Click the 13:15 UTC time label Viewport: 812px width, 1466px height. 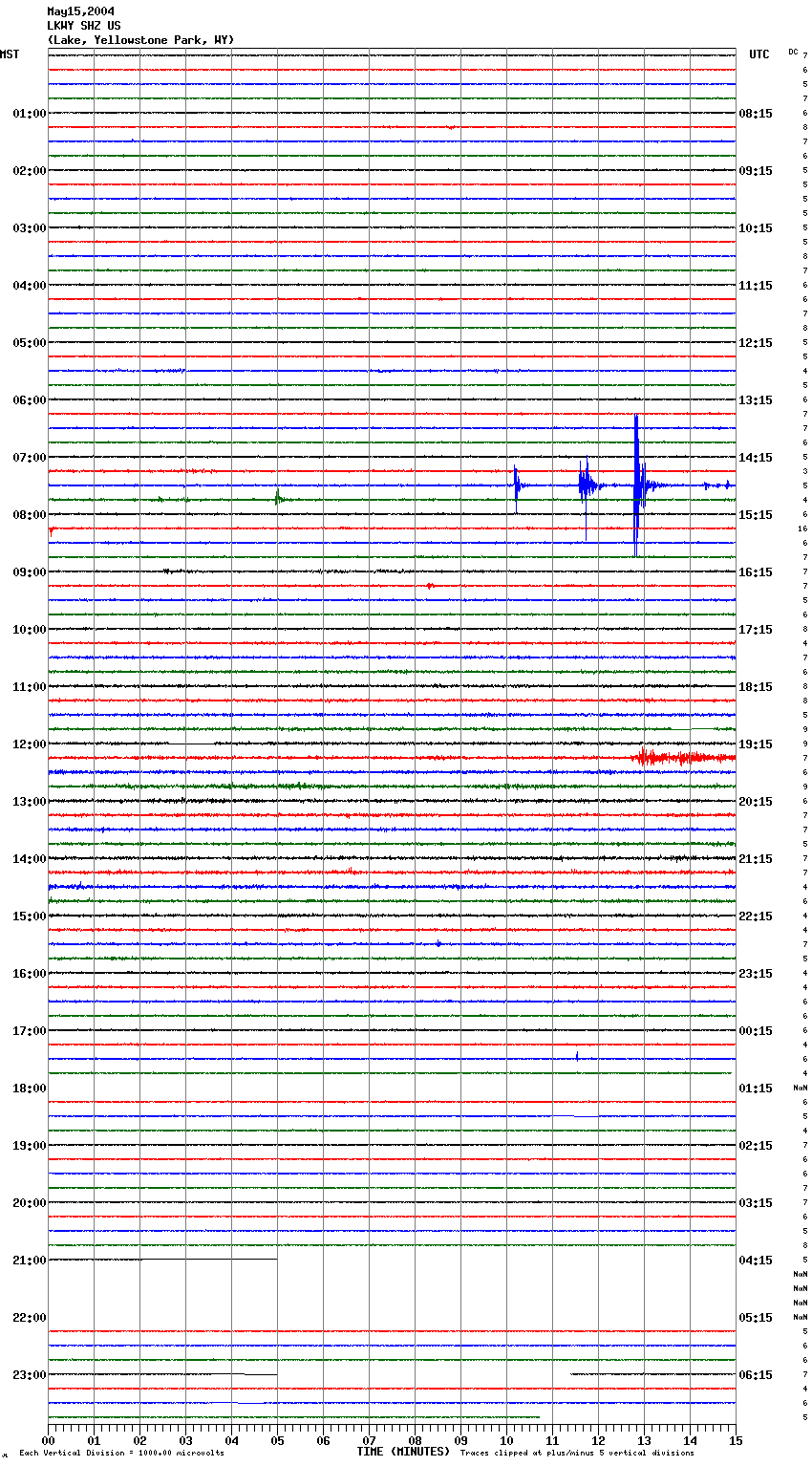coord(756,400)
